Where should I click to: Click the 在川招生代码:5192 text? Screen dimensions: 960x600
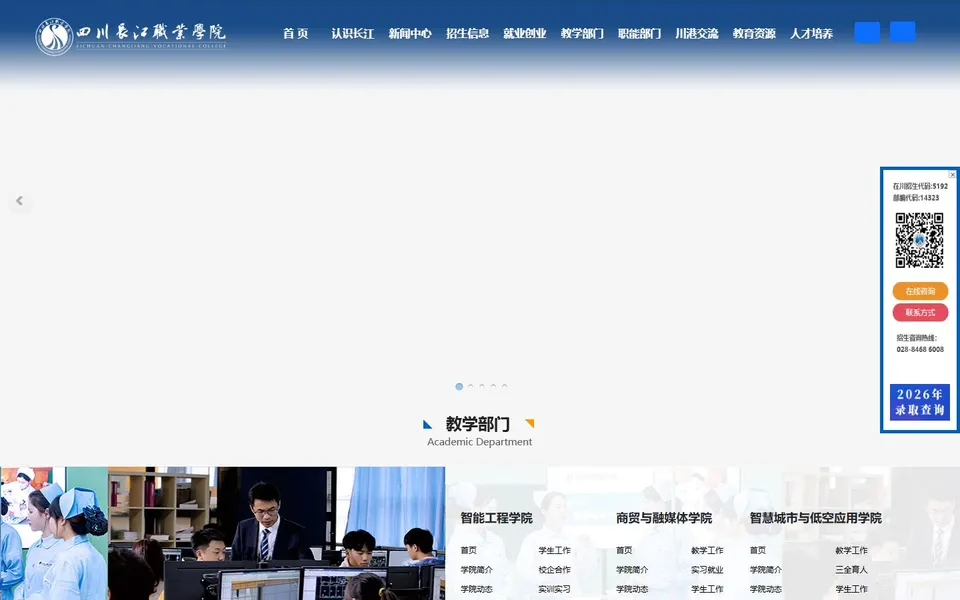point(920,186)
